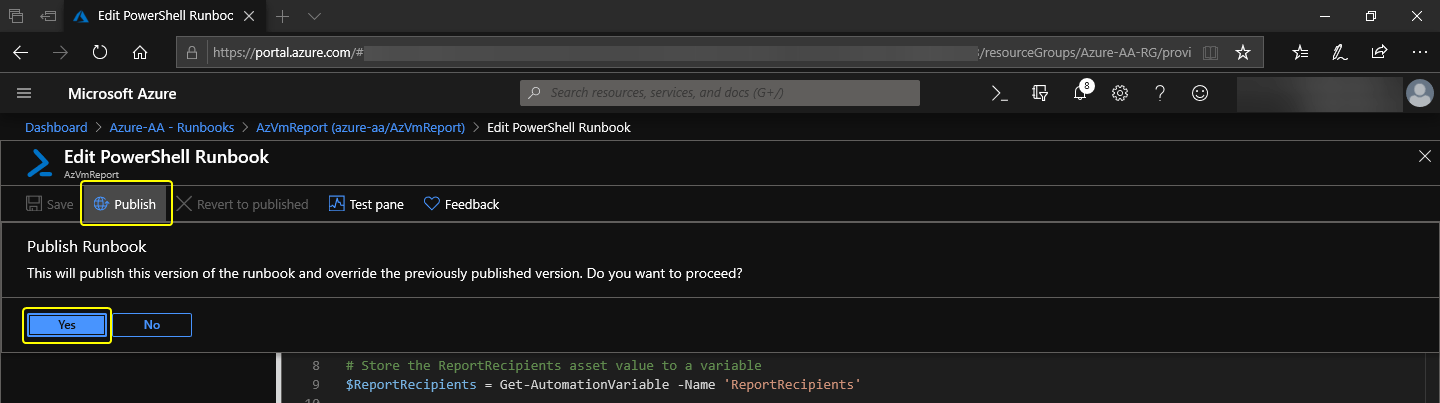Viewport: 1440px width, 403px height.
Task: Open portal settings gear icon
Action: click(x=1120, y=93)
